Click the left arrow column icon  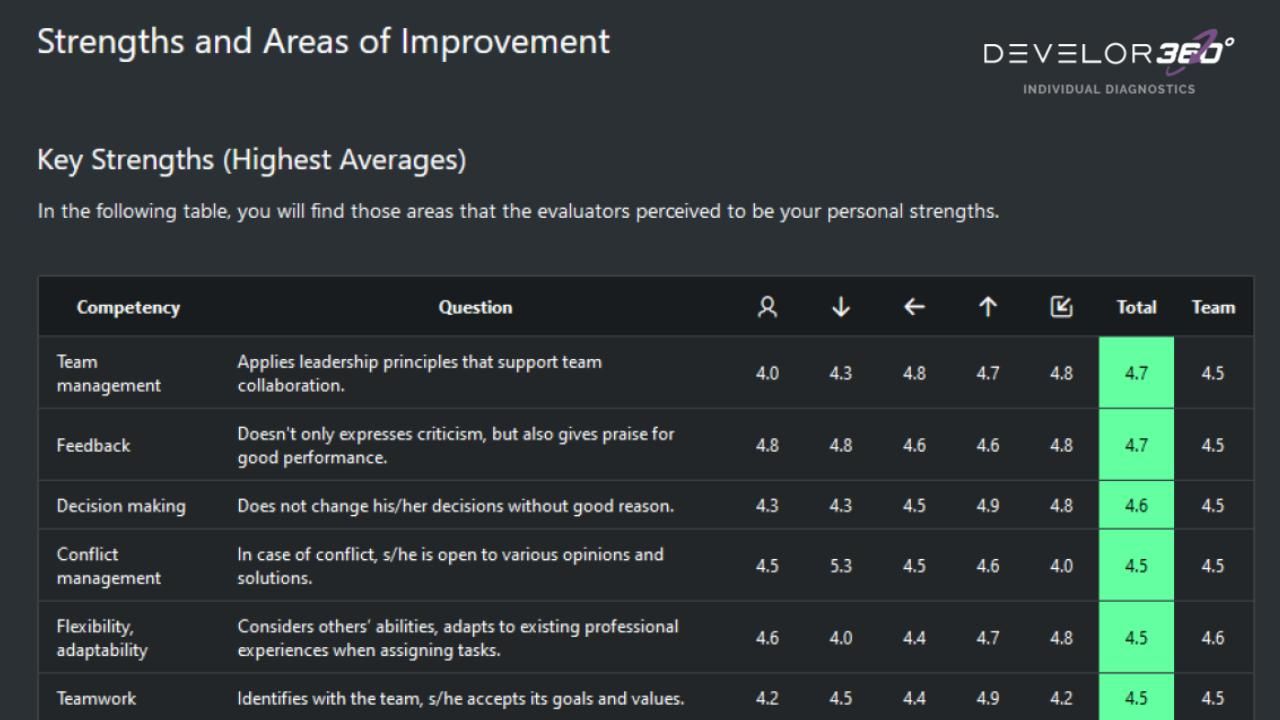(914, 308)
